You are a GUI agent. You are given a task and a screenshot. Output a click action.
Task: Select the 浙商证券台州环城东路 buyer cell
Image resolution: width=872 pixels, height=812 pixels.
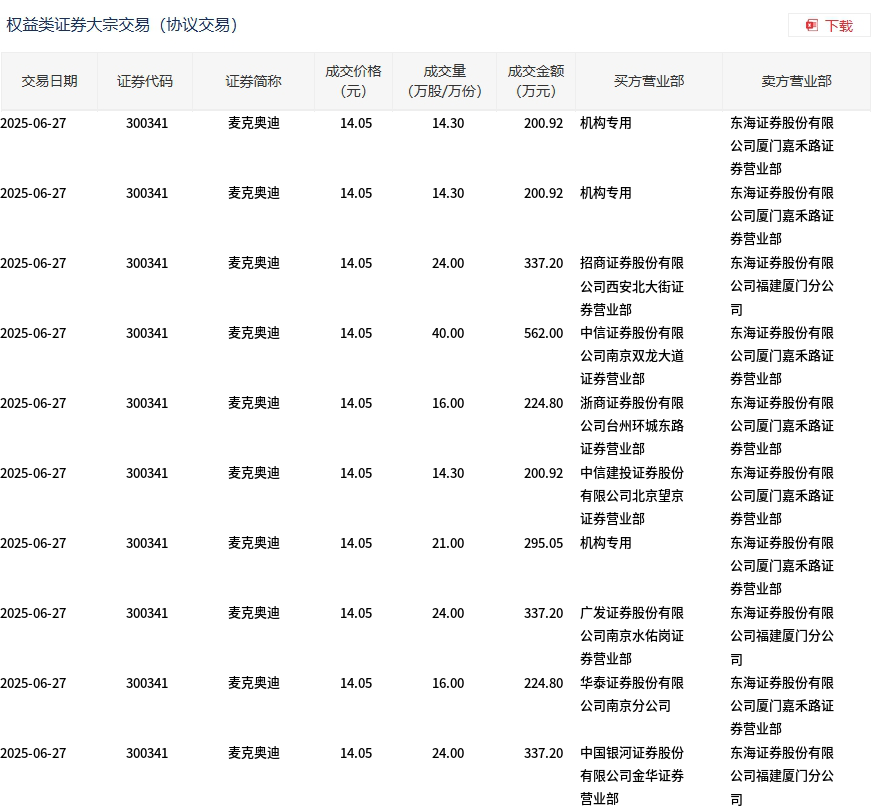coord(632,426)
